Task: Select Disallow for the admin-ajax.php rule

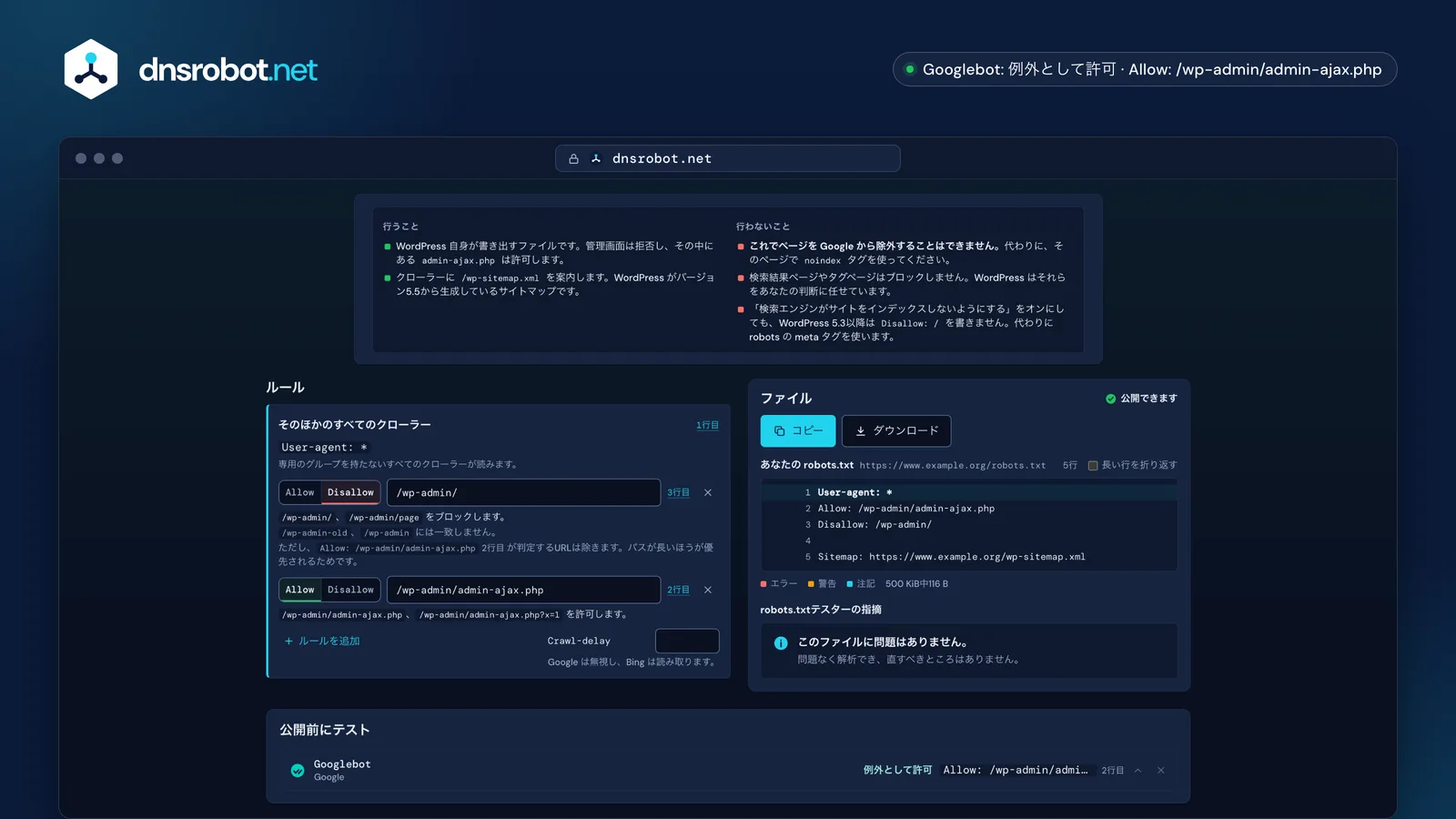Action: click(350, 590)
